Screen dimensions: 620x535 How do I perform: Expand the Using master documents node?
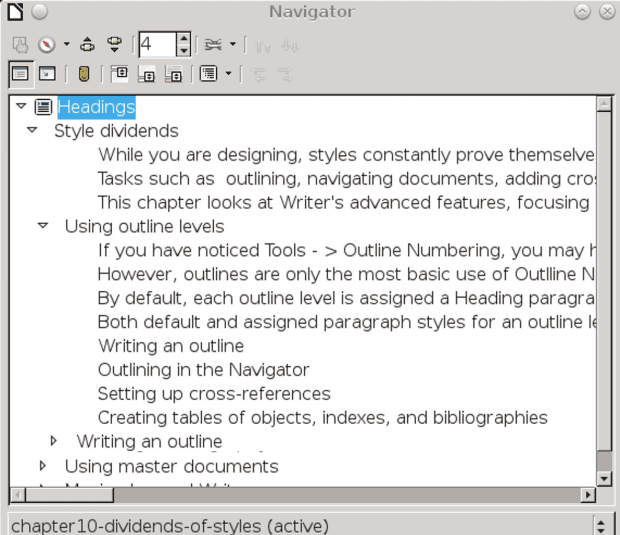point(43,466)
